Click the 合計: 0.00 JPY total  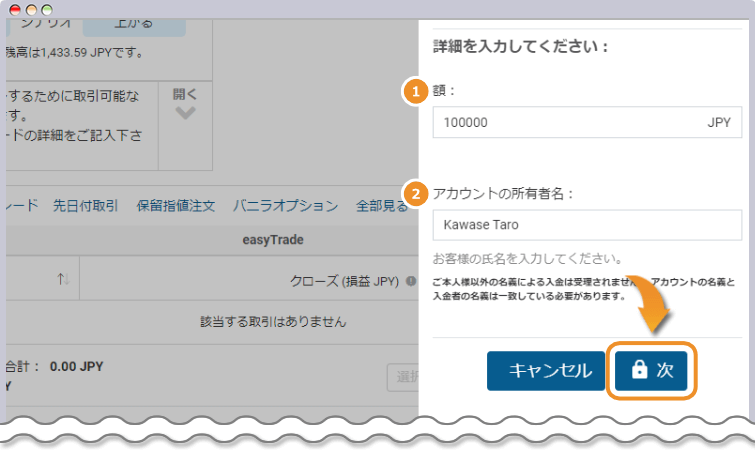coord(54,366)
